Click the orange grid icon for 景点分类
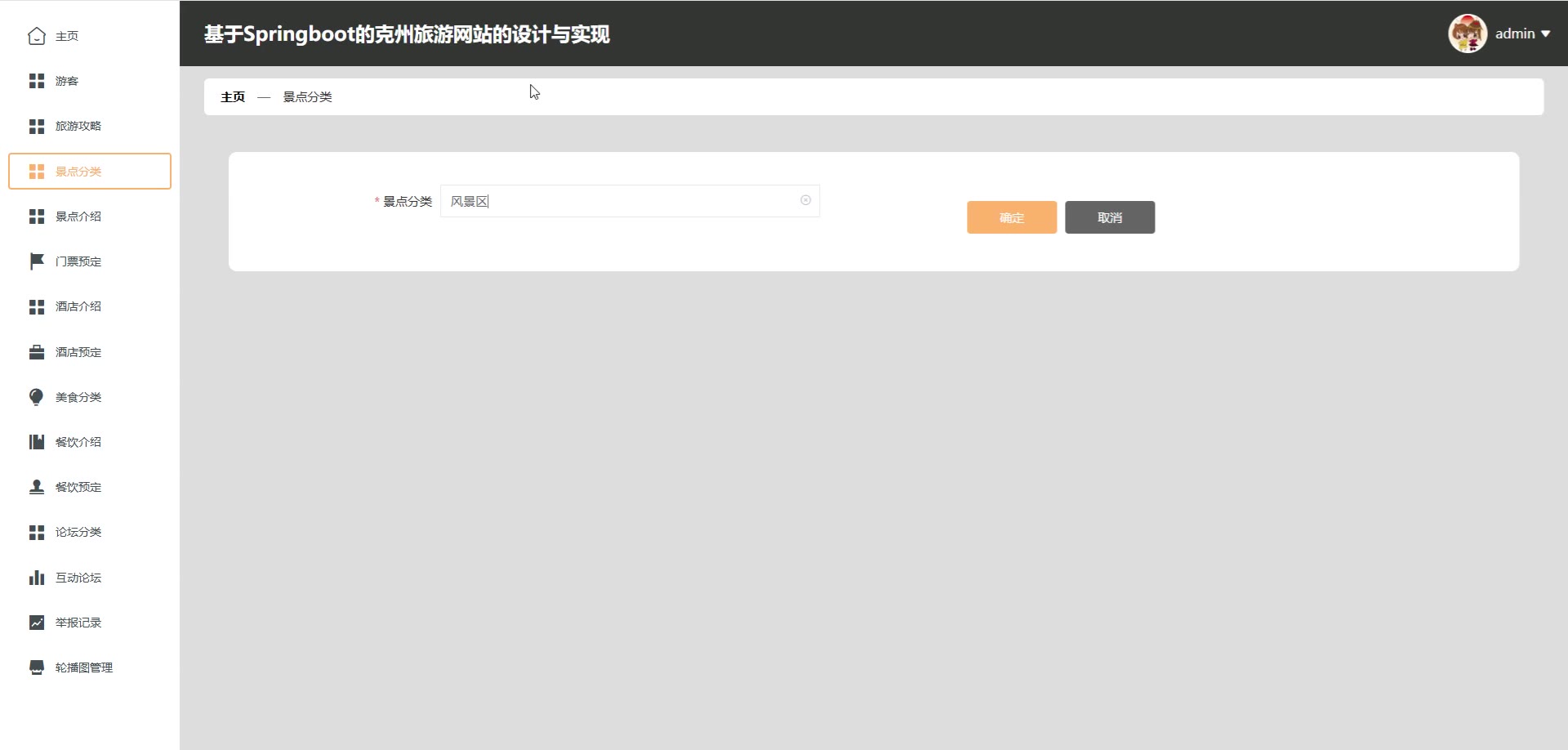 click(x=37, y=172)
